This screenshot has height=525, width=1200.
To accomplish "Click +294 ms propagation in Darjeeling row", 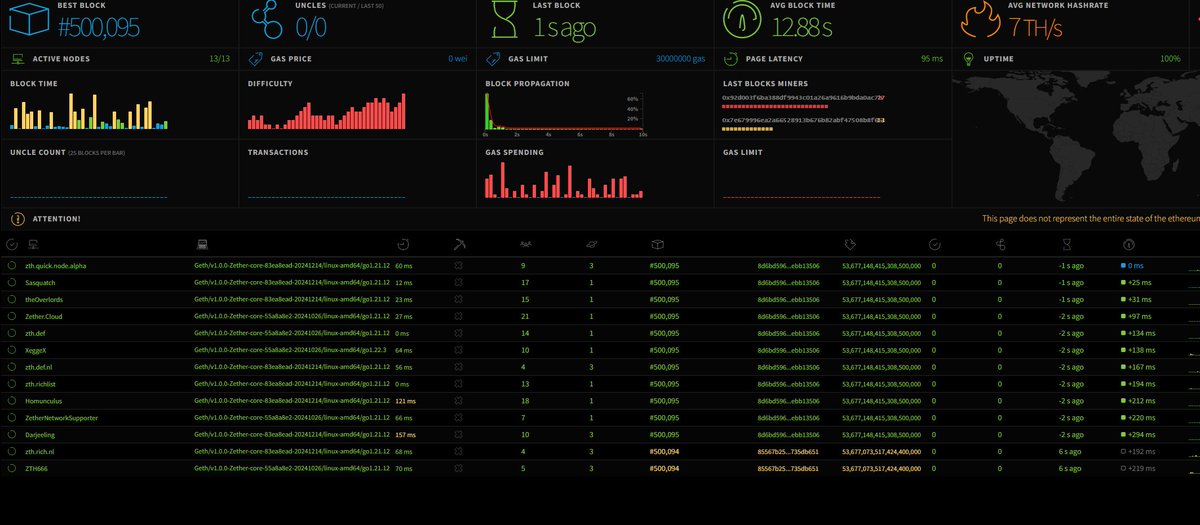I will pyautogui.click(x=1140, y=434).
